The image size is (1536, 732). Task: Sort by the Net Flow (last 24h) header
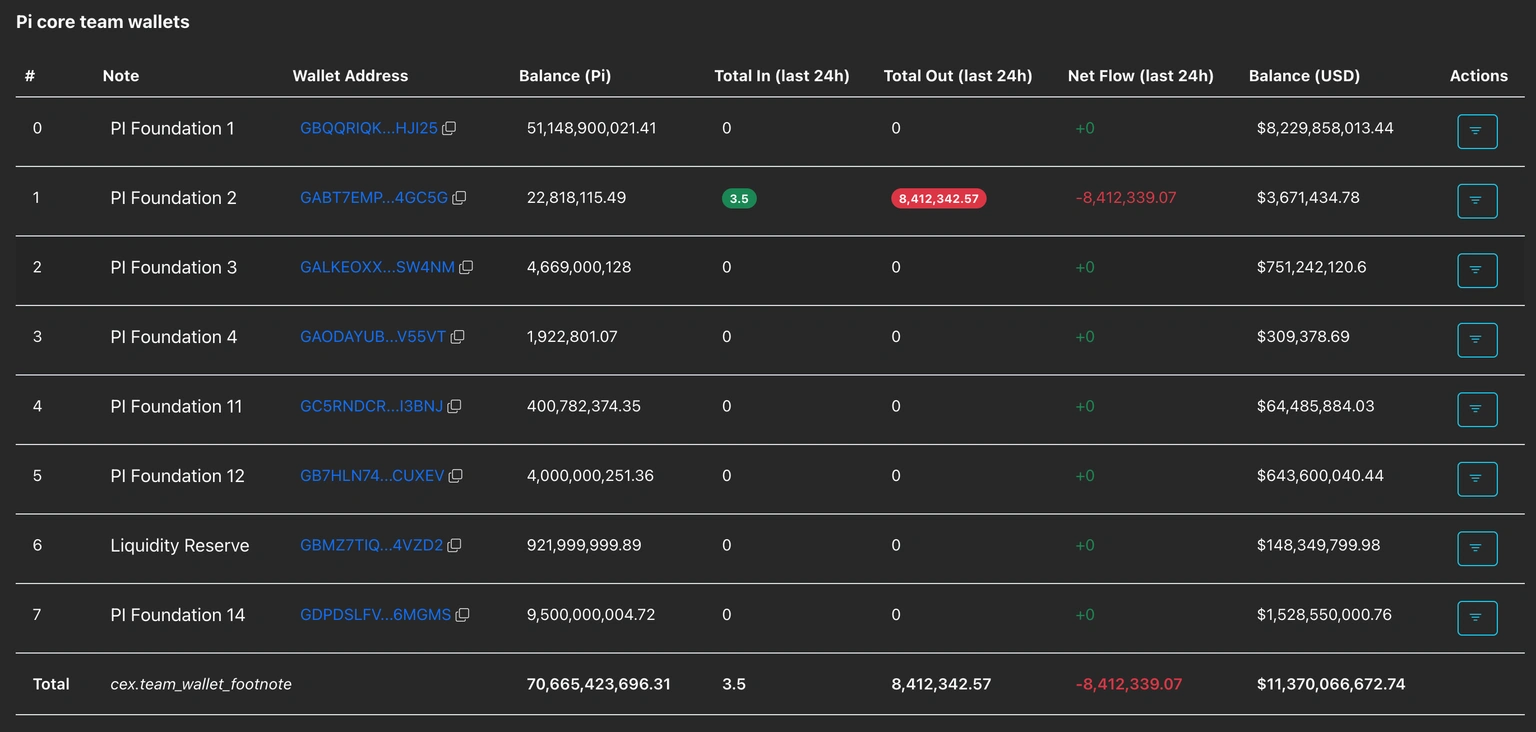[1140, 75]
